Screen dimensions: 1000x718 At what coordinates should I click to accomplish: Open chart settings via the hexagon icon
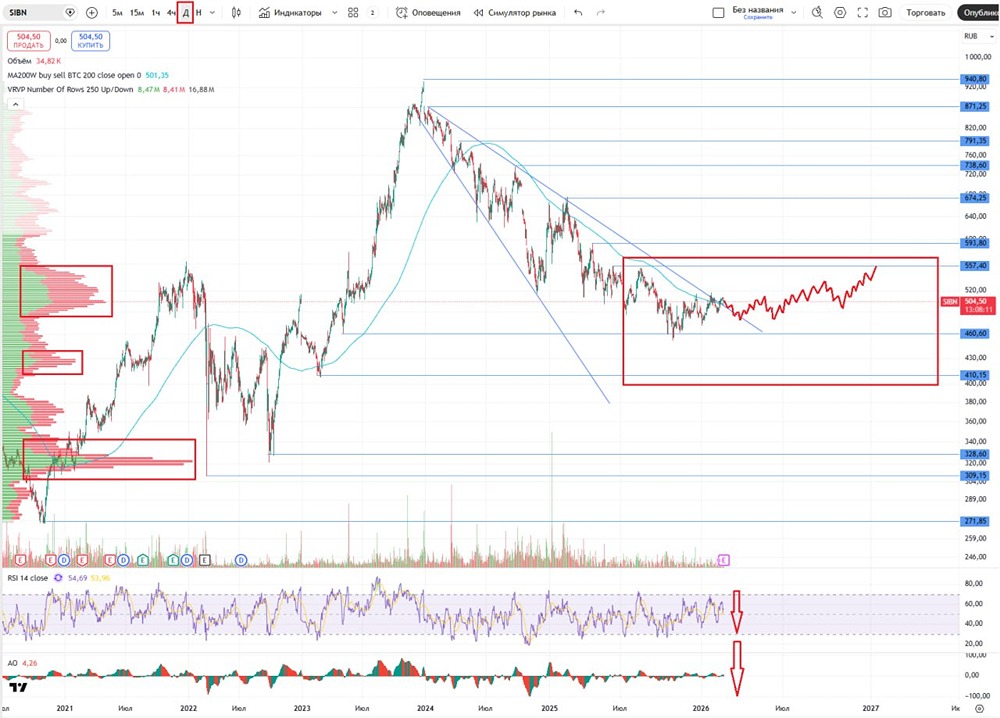(x=840, y=13)
